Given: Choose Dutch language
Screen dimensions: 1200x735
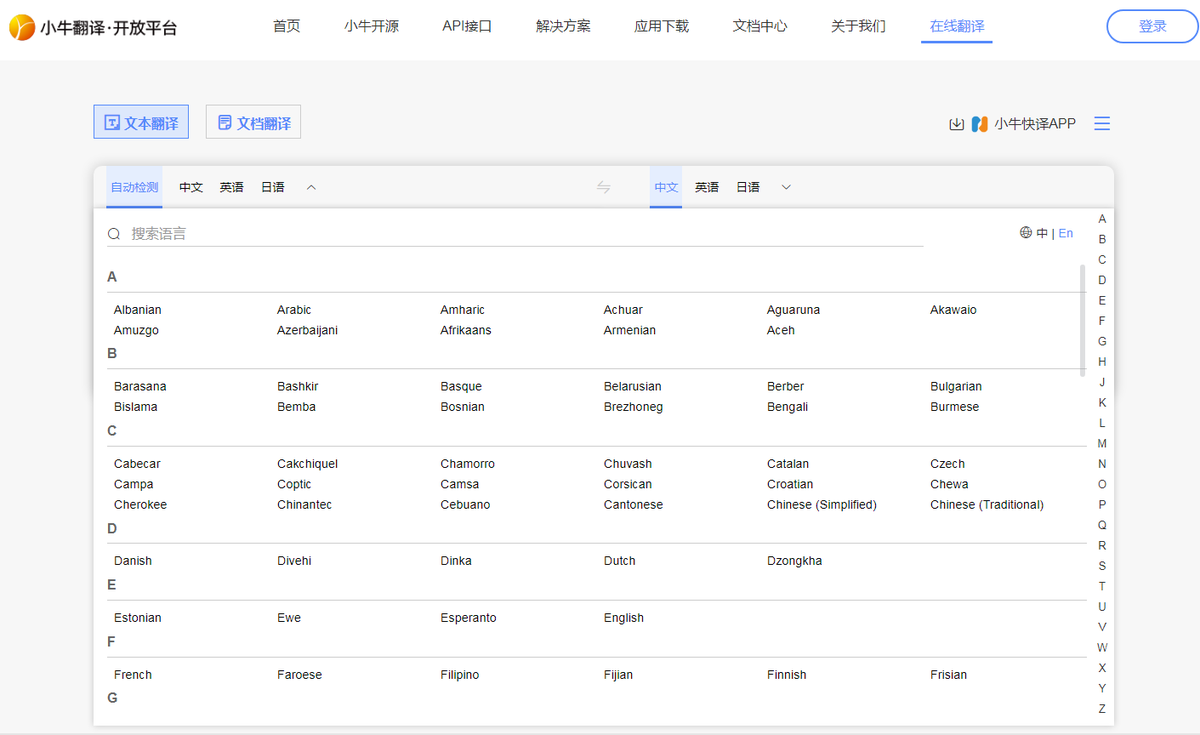Looking at the screenshot, I should (x=620, y=561).
